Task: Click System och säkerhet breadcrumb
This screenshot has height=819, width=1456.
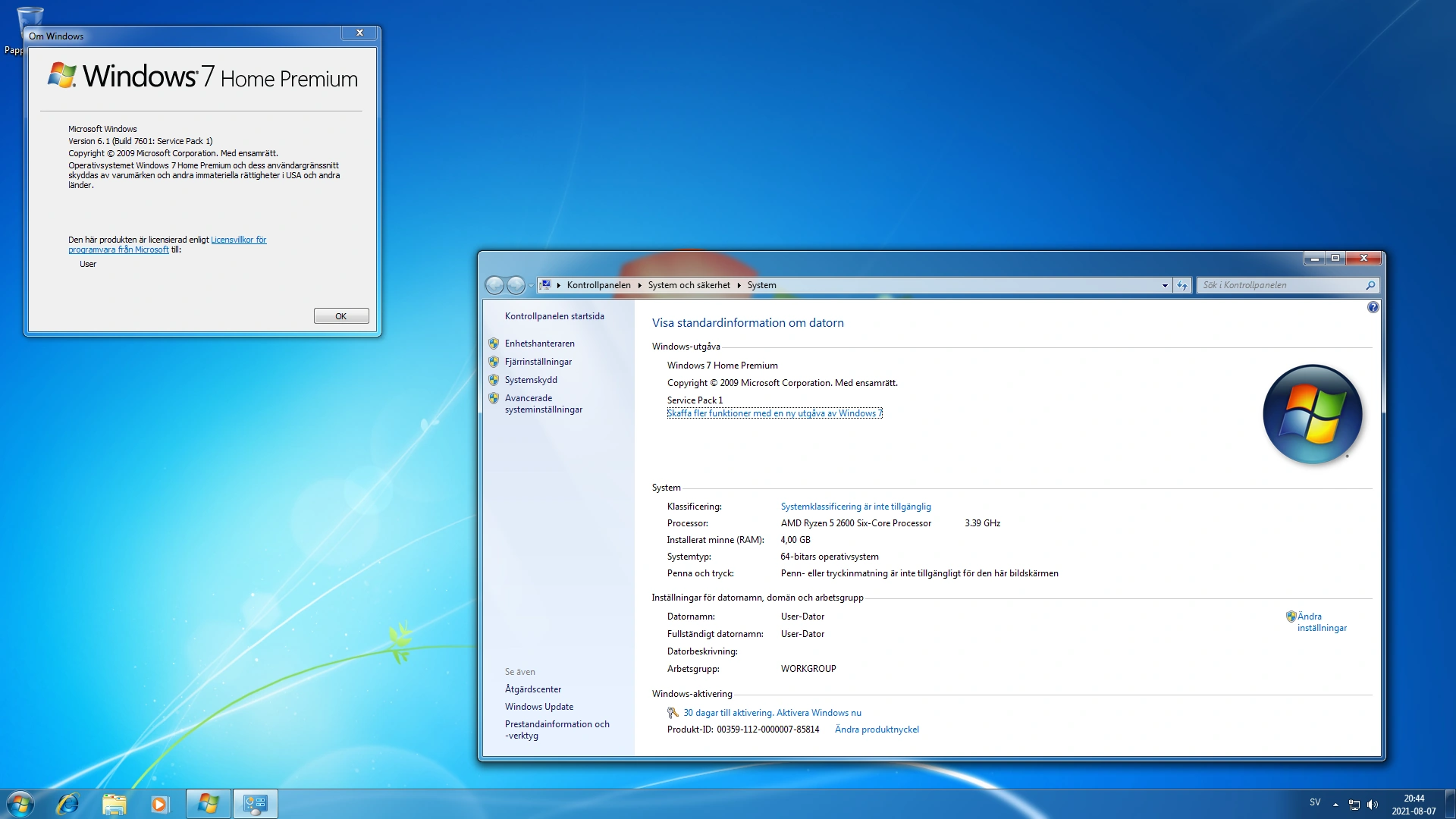Action: [689, 285]
